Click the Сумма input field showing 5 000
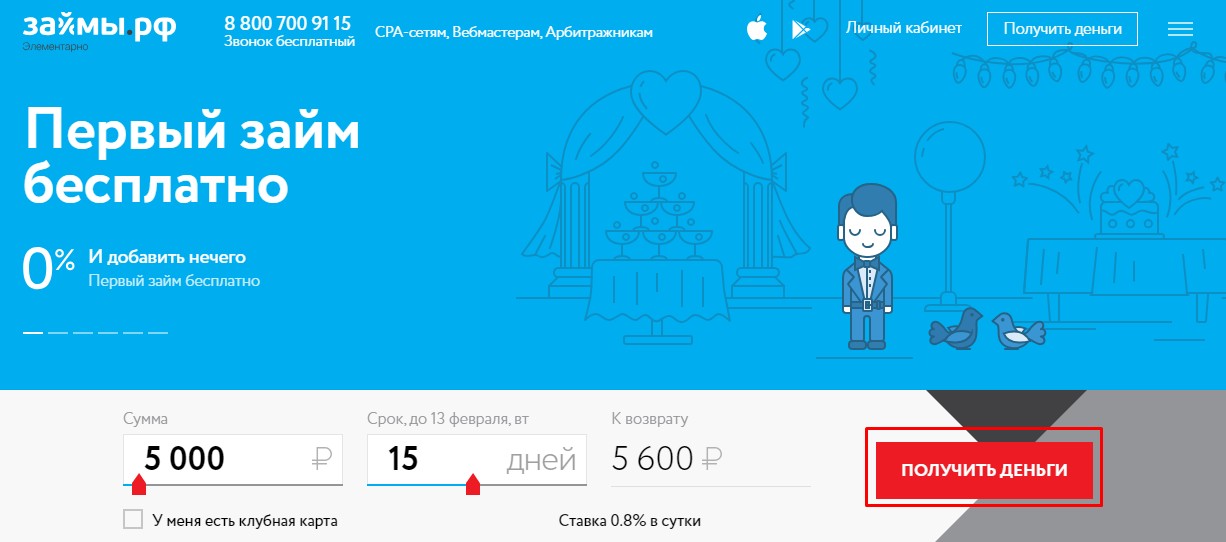The image size is (1226, 542). tap(233, 459)
